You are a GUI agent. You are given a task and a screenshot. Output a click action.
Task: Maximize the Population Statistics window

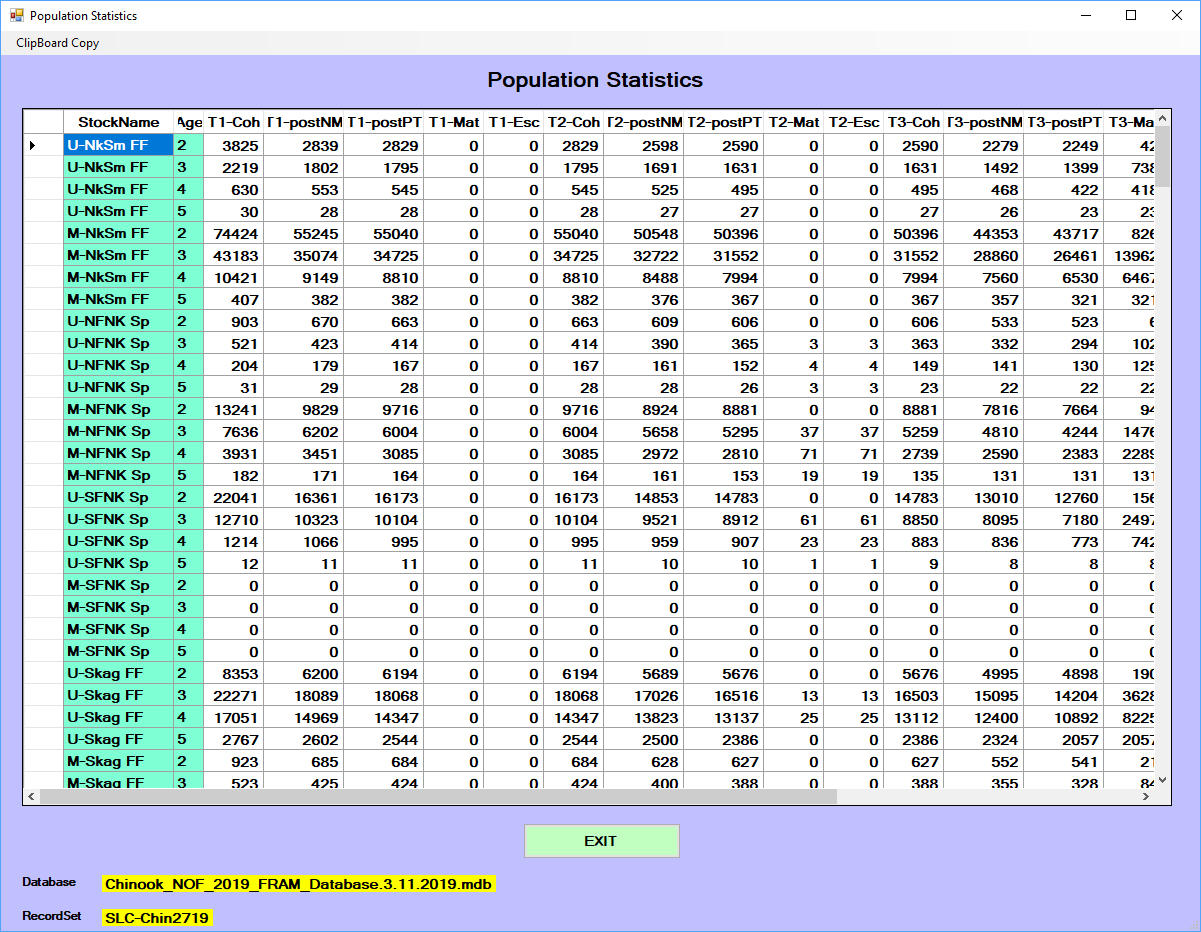[x=1131, y=15]
